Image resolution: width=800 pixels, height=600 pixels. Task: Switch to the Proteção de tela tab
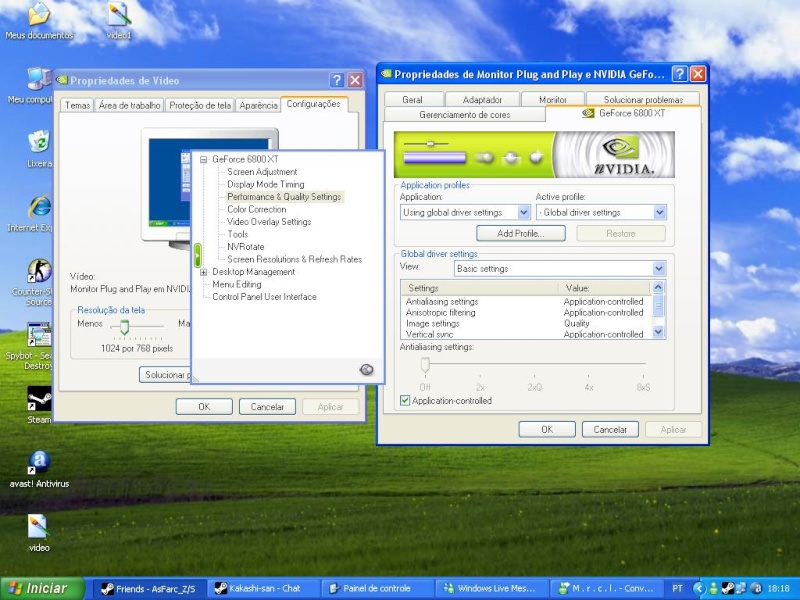point(200,105)
